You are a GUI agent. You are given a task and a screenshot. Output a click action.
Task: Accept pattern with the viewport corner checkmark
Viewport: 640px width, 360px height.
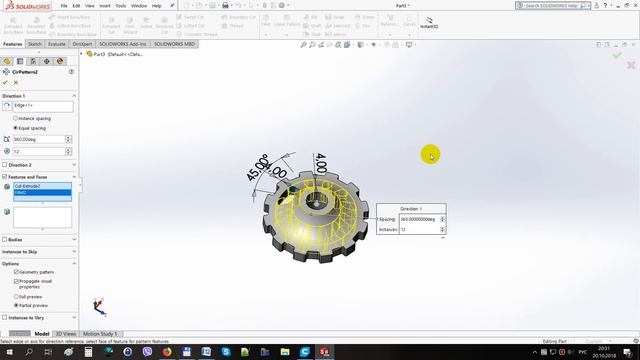[617, 55]
